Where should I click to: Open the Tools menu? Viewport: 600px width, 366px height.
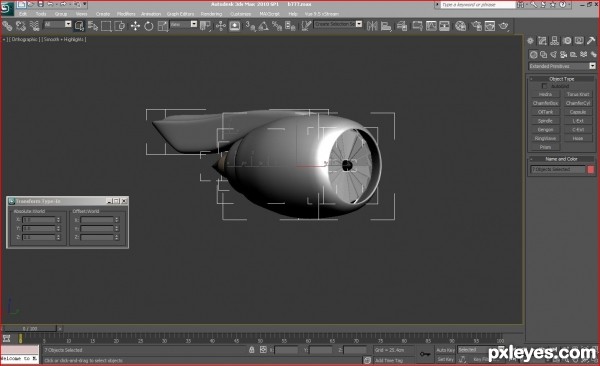[x=41, y=14]
